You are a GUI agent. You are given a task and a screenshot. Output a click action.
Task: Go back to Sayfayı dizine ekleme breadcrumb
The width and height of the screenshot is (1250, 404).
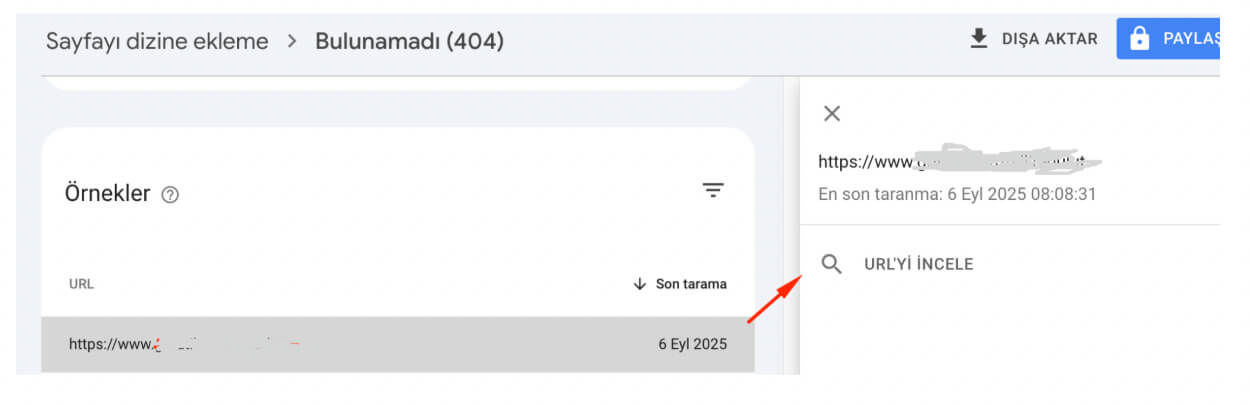pos(157,41)
